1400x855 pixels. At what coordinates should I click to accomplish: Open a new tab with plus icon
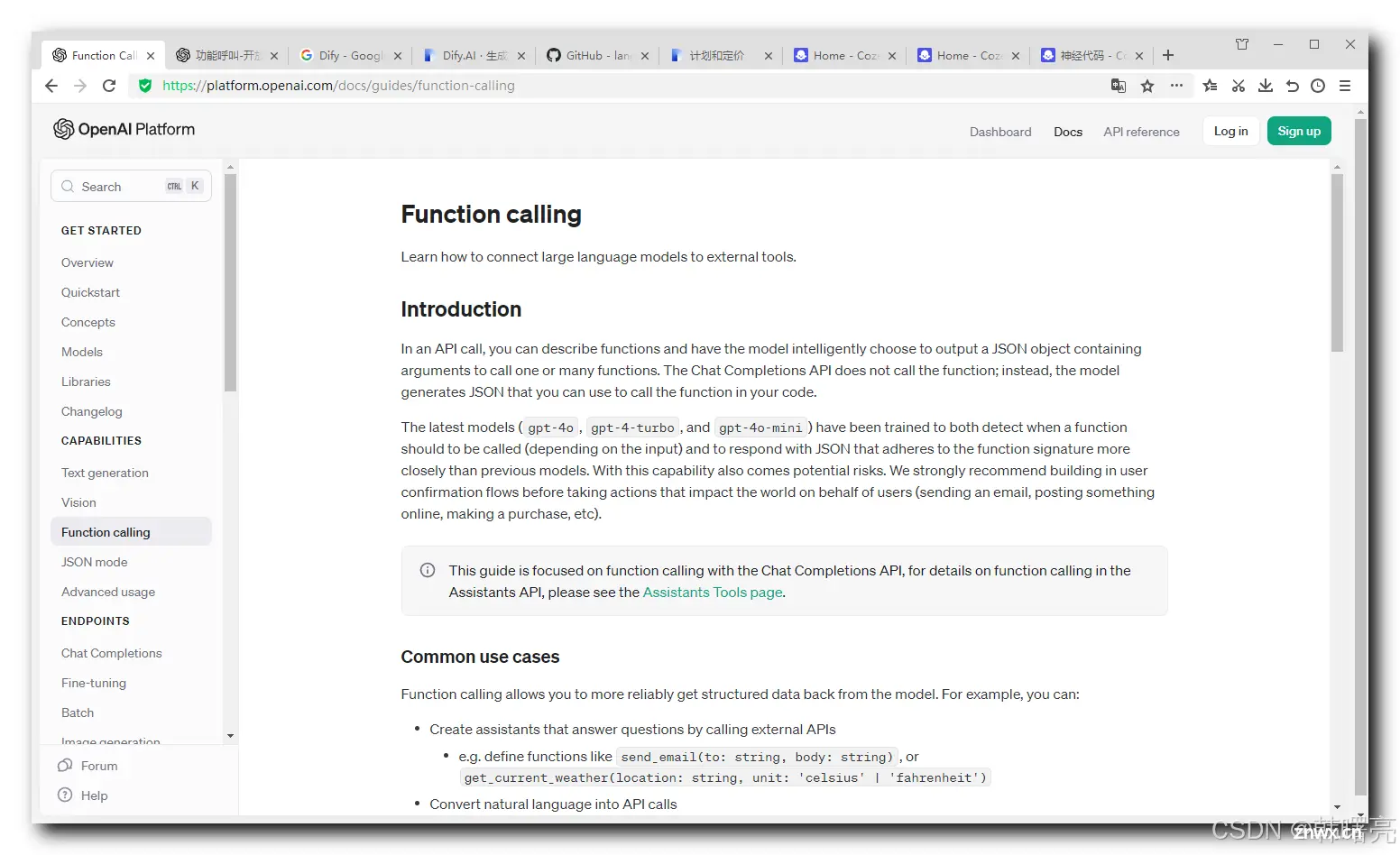(x=1168, y=55)
